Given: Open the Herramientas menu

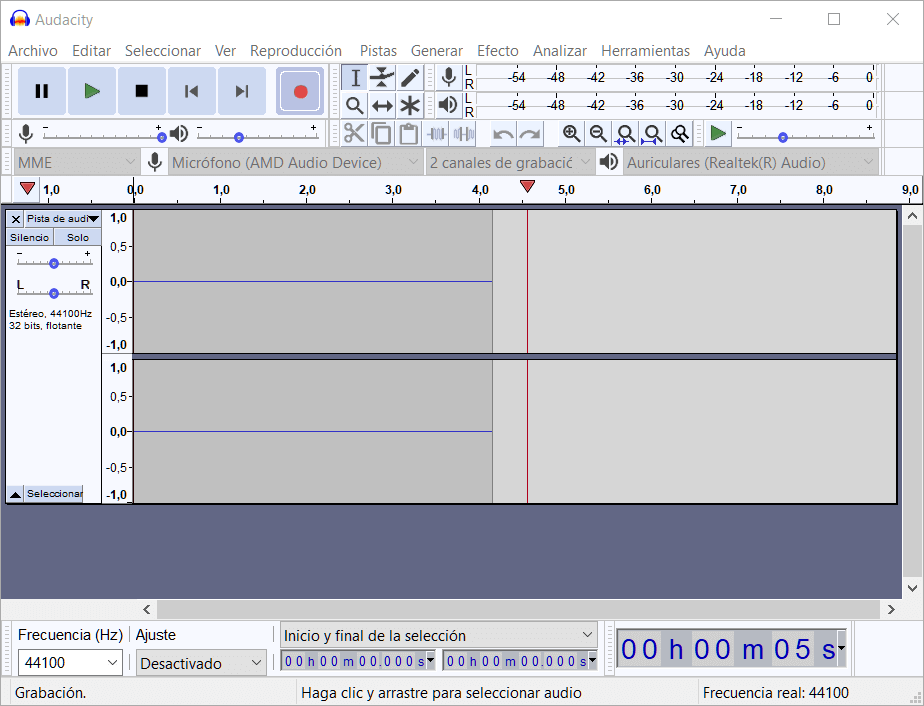Looking at the screenshot, I should [645, 51].
